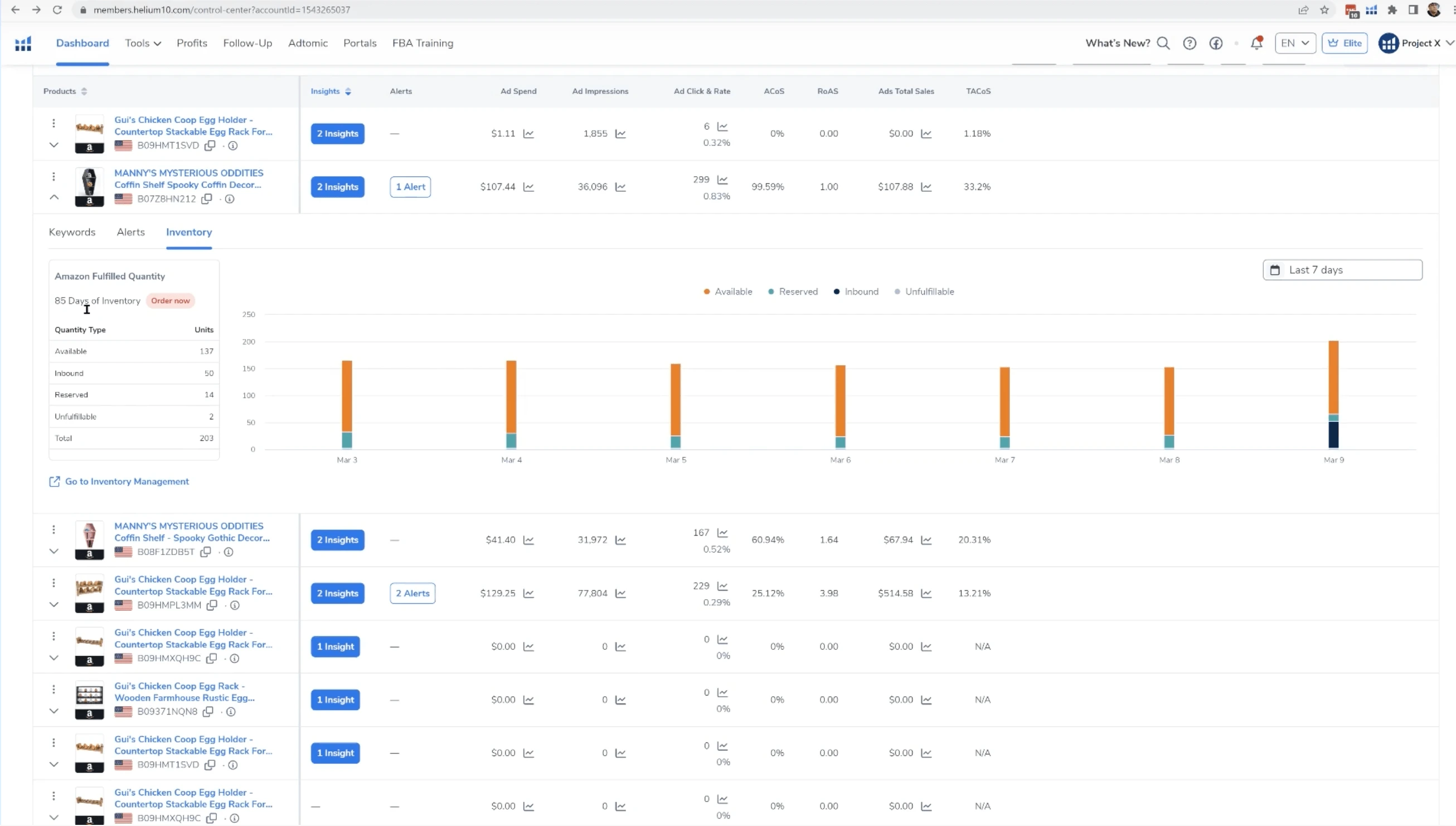The height and width of the screenshot is (826, 1456).
Task: Click the Order now link
Action: click(x=170, y=300)
